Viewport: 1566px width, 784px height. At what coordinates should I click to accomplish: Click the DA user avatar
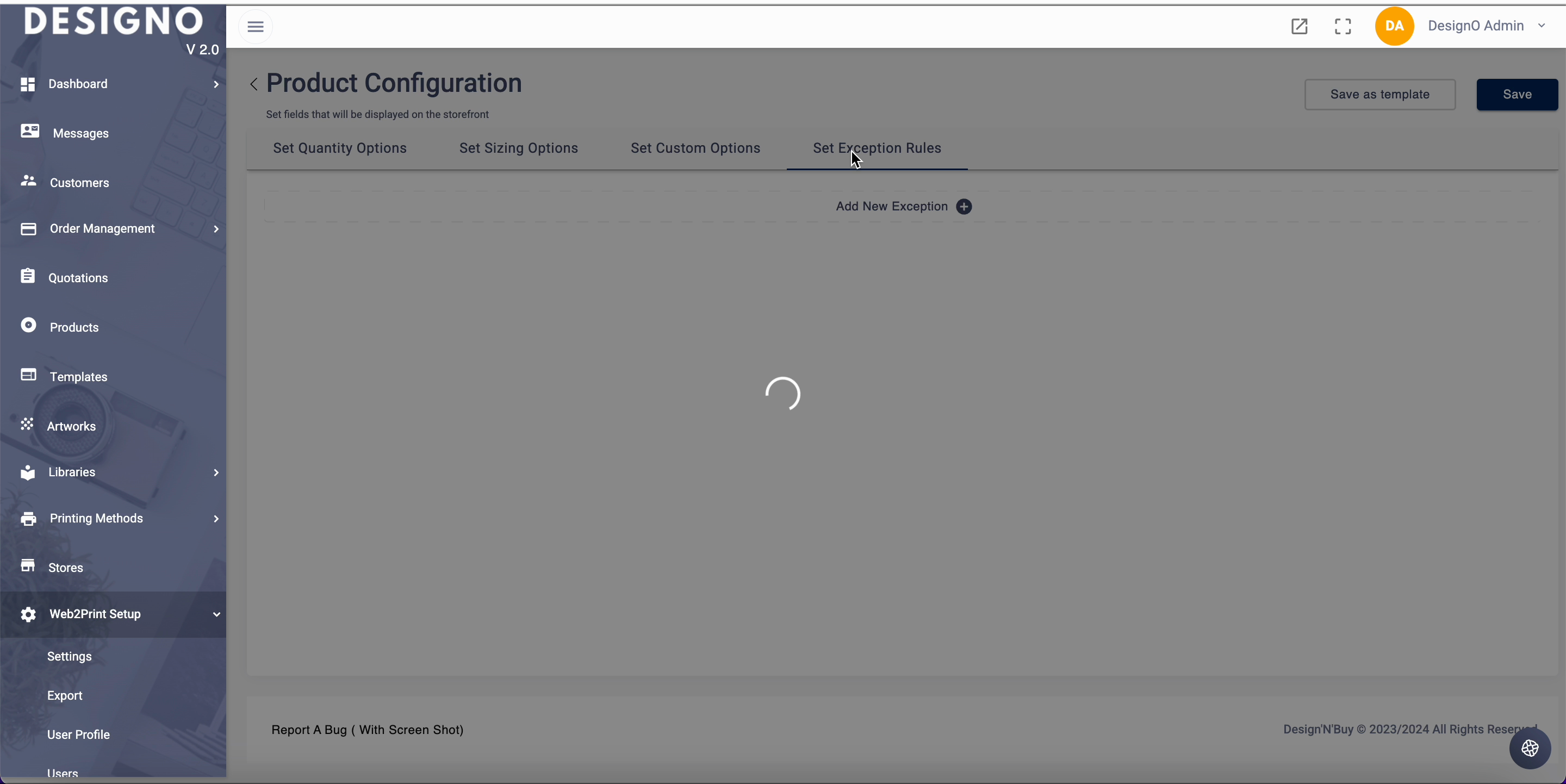point(1394,26)
